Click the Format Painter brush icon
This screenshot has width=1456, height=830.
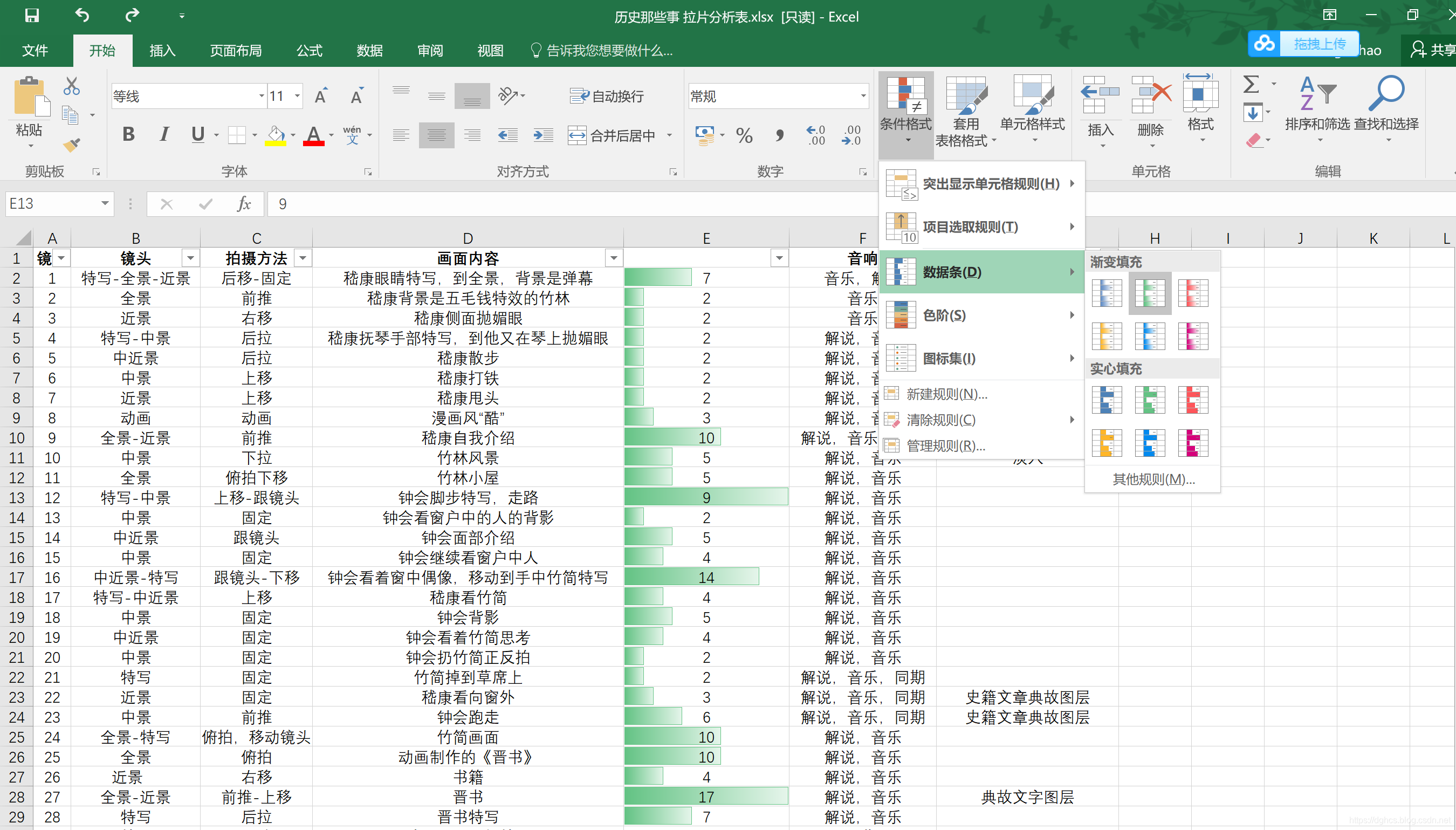(71, 146)
